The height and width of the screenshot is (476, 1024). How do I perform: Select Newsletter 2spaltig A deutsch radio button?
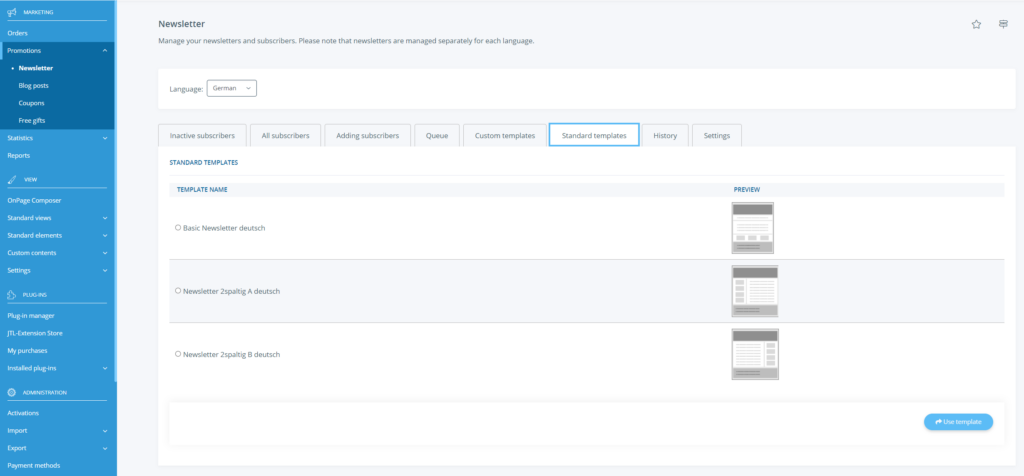tap(178, 291)
